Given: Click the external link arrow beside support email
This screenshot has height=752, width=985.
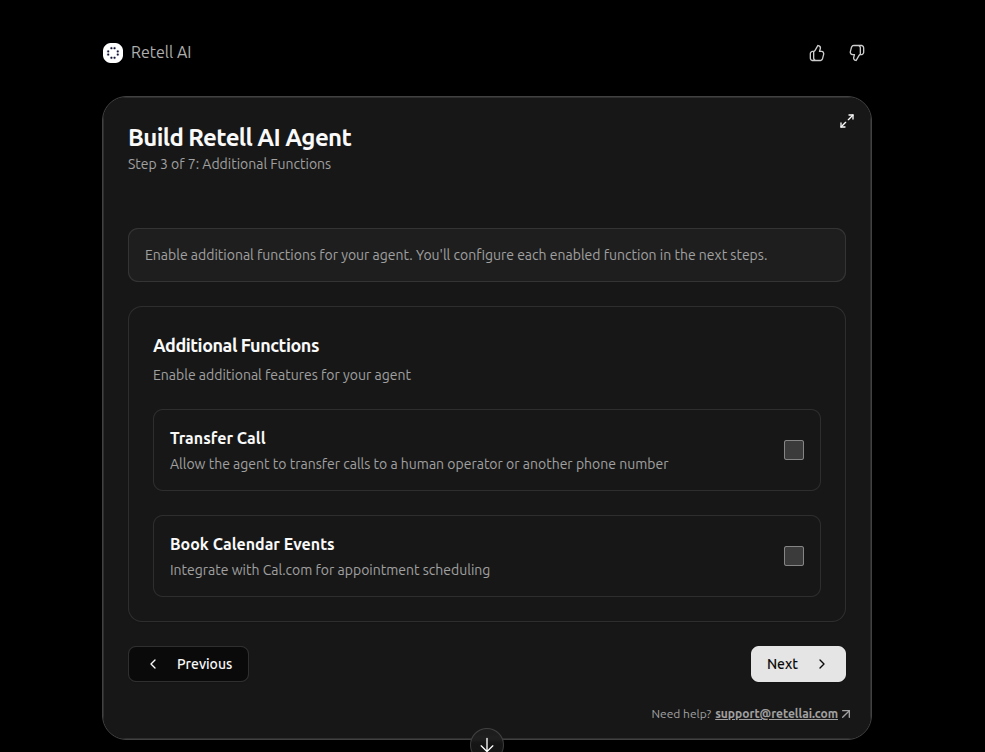Looking at the screenshot, I should [846, 714].
